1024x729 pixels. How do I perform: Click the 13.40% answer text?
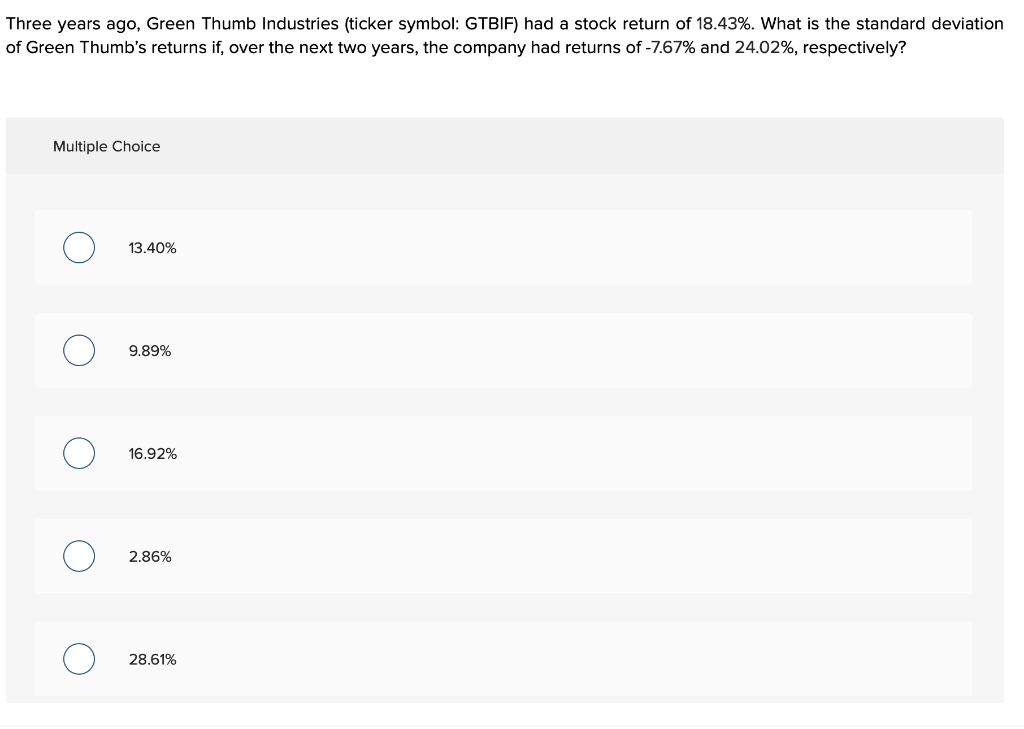click(152, 247)
